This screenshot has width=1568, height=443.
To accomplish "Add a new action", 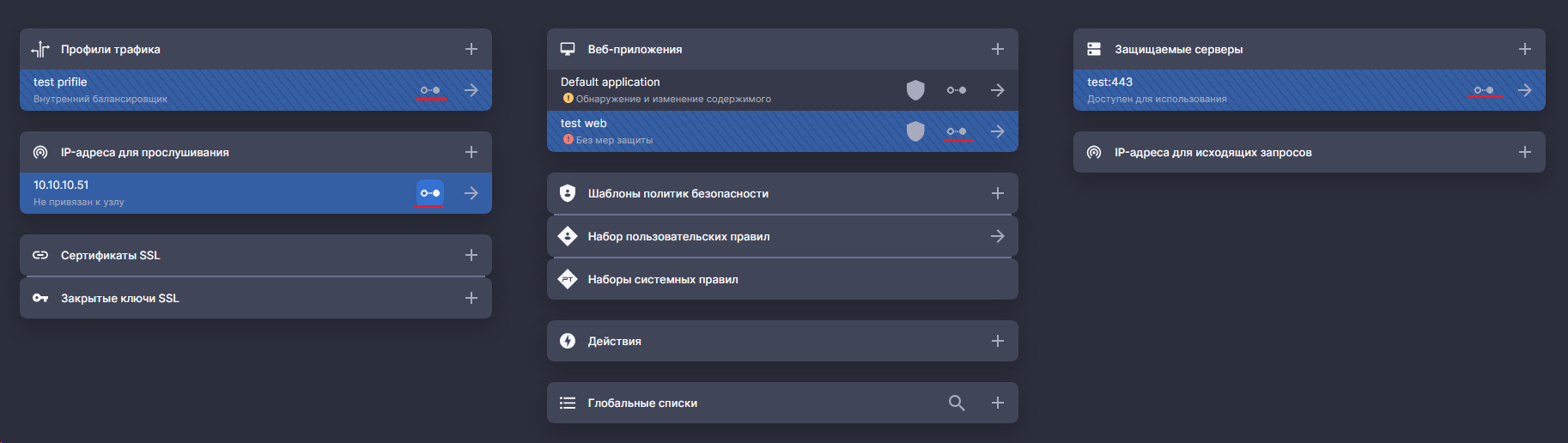I will (x=997, y=341).
